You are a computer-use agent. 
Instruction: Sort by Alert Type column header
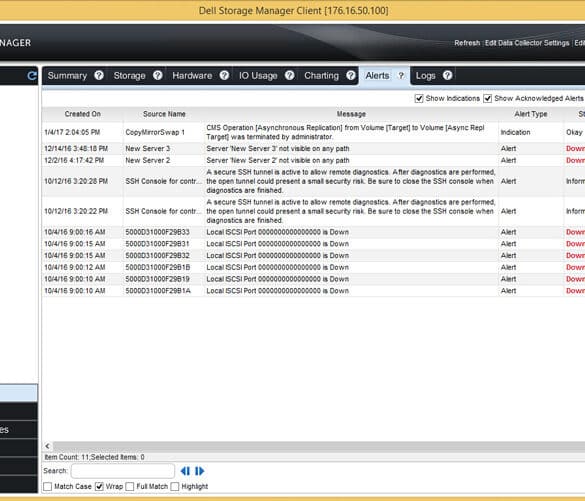pos(531,114)
